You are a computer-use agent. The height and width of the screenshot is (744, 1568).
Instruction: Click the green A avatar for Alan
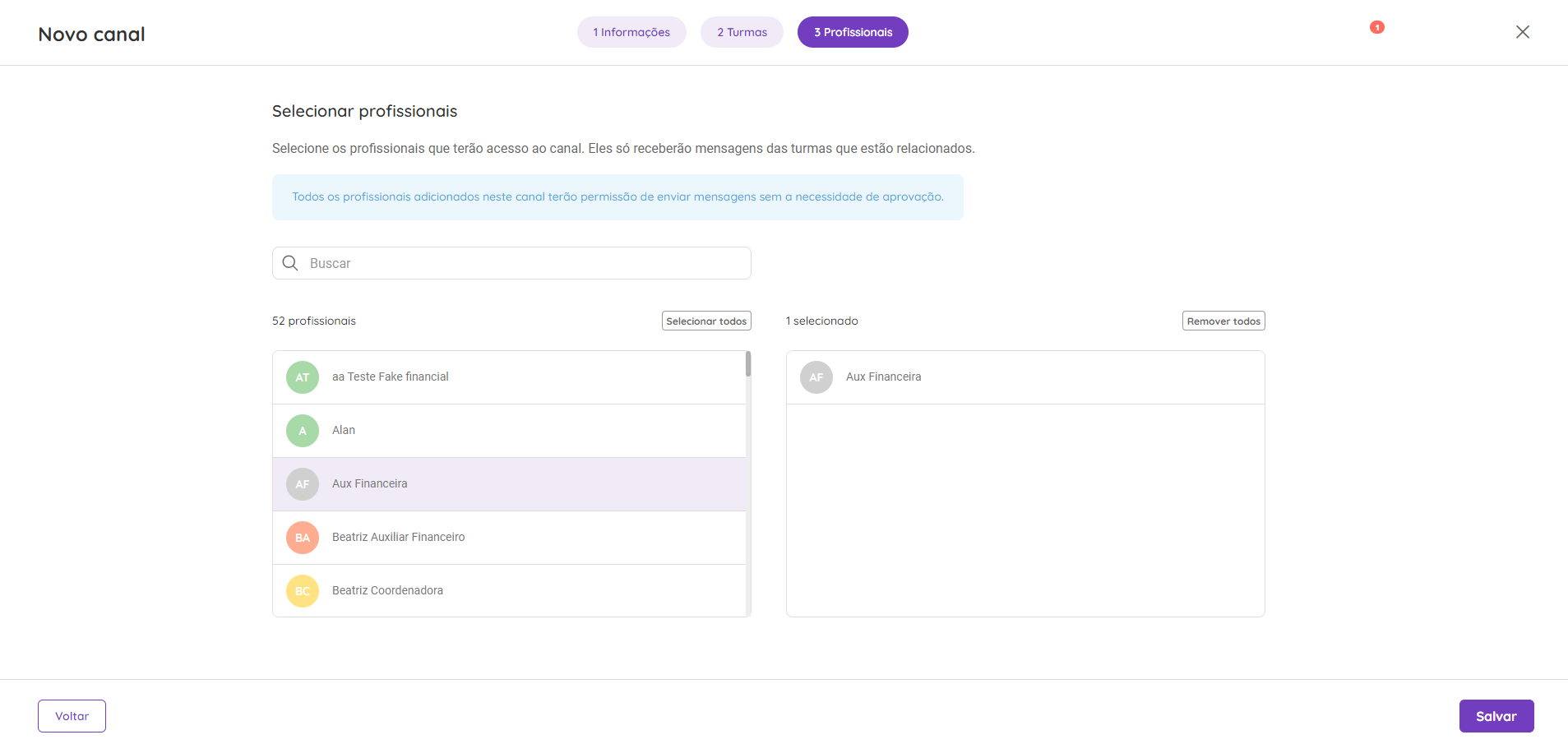303,431
